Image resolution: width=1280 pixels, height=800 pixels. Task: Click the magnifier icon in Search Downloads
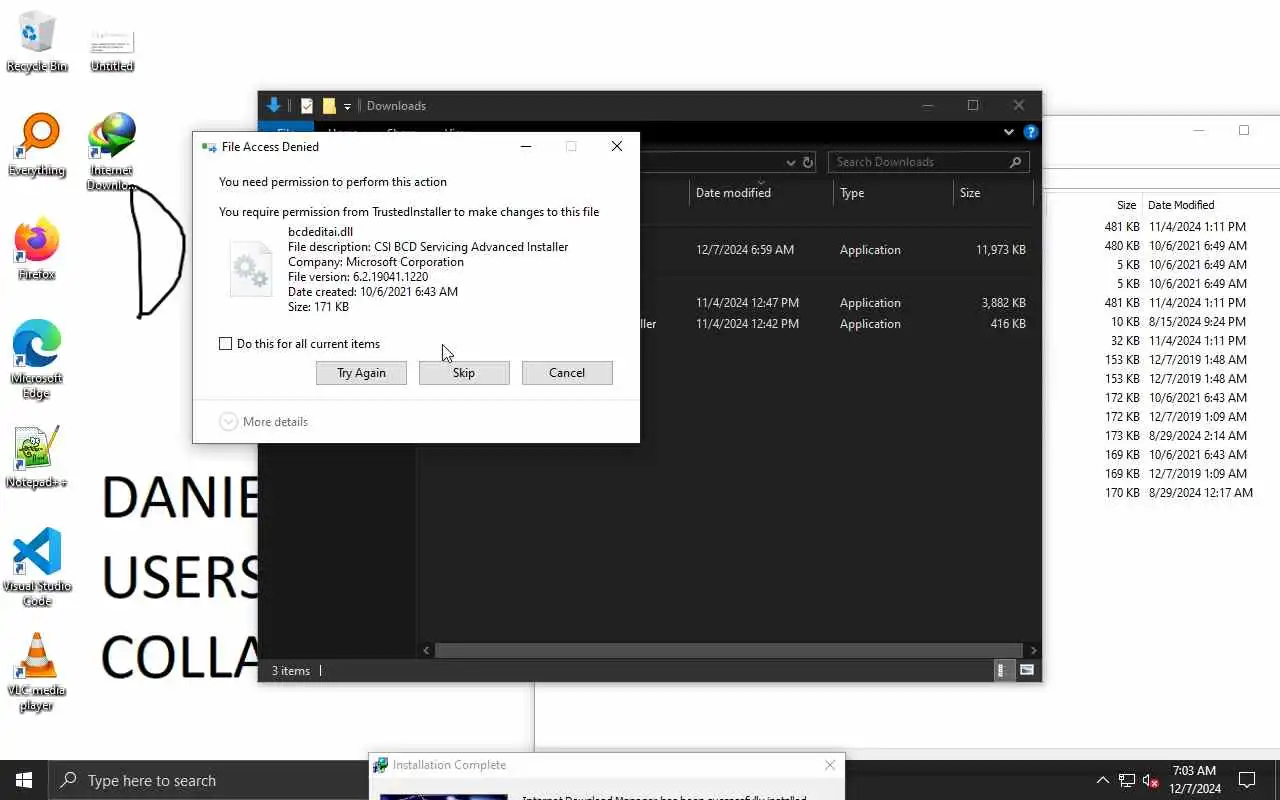click(x=1015, y=162)
